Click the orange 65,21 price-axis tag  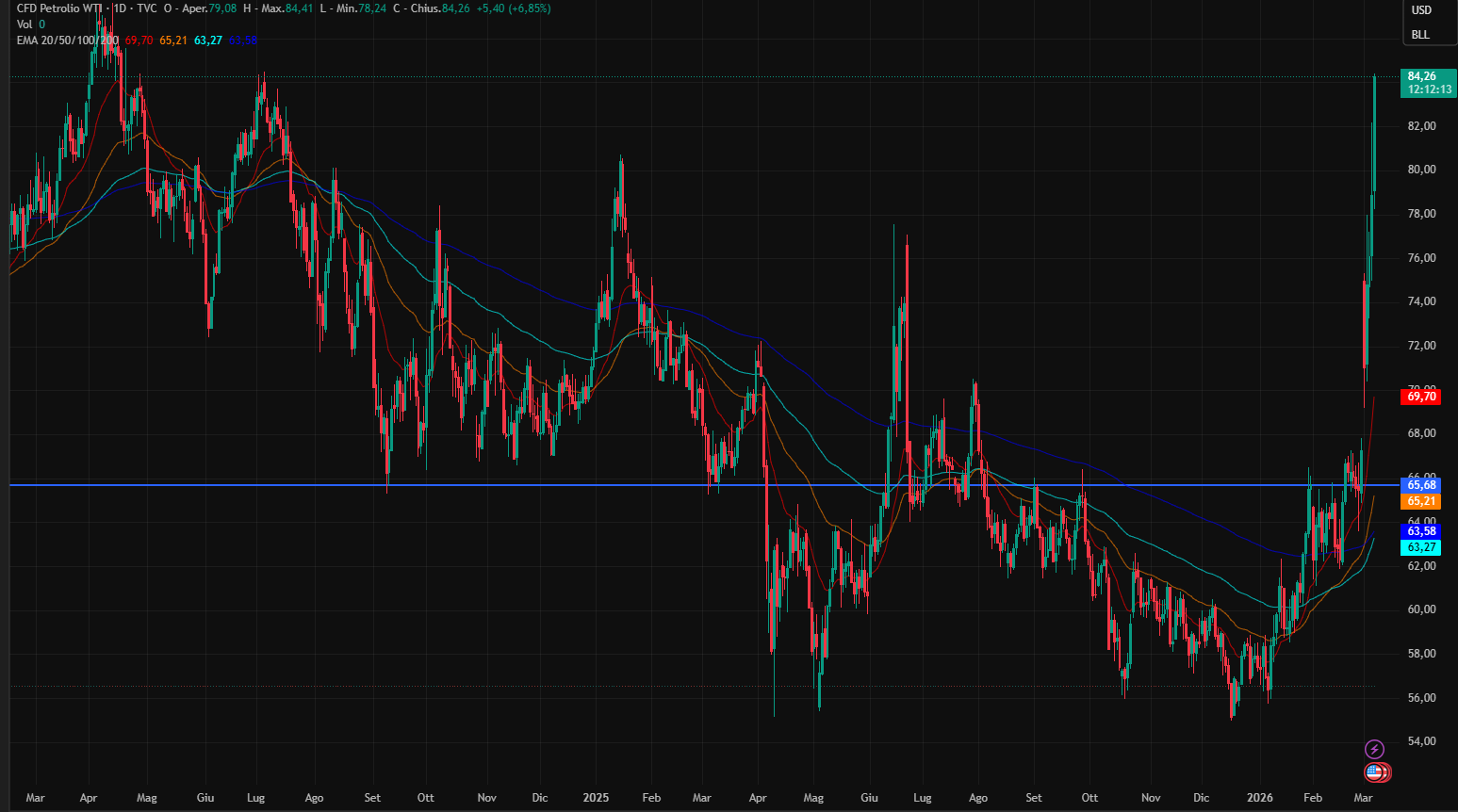click(x=1421, y=501)
